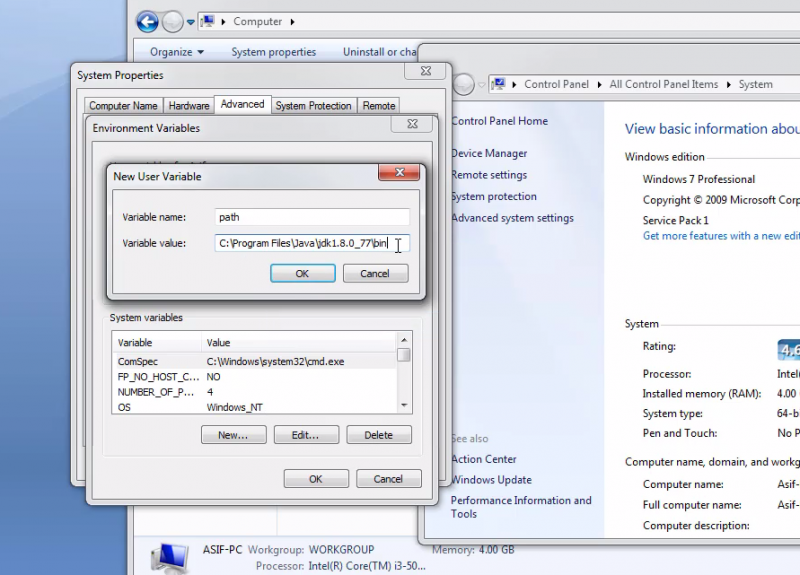Open Performance Information and Tools link

[521, 507]
